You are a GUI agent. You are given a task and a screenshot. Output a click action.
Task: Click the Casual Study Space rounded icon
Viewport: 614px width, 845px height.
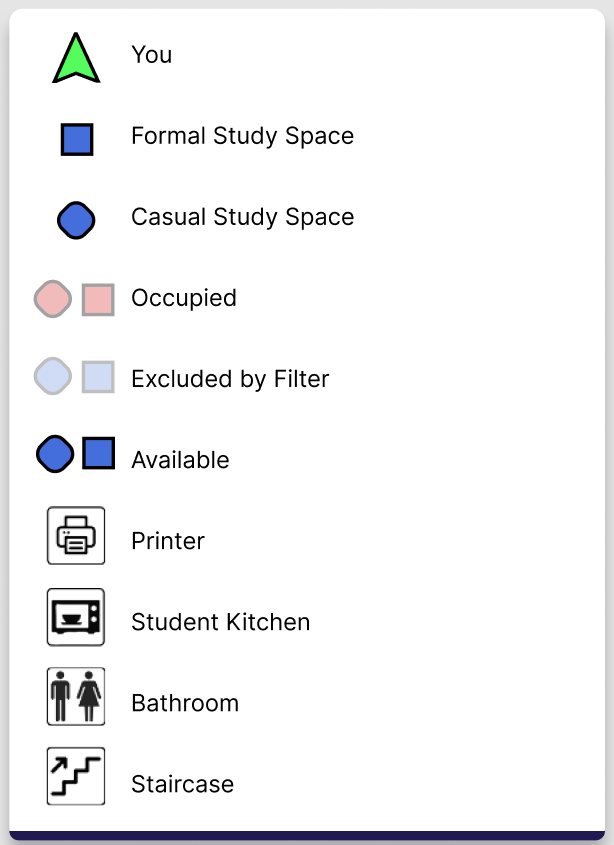76,220
